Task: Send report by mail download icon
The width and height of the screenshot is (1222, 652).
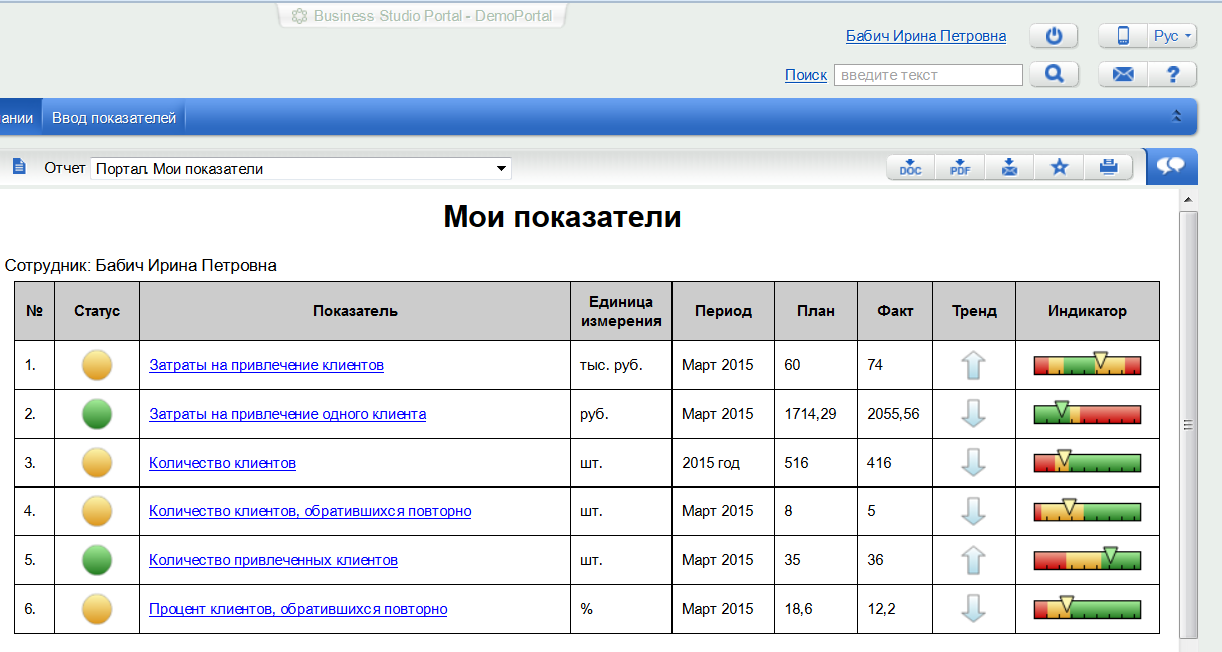Action: [x=1009, y=168]
